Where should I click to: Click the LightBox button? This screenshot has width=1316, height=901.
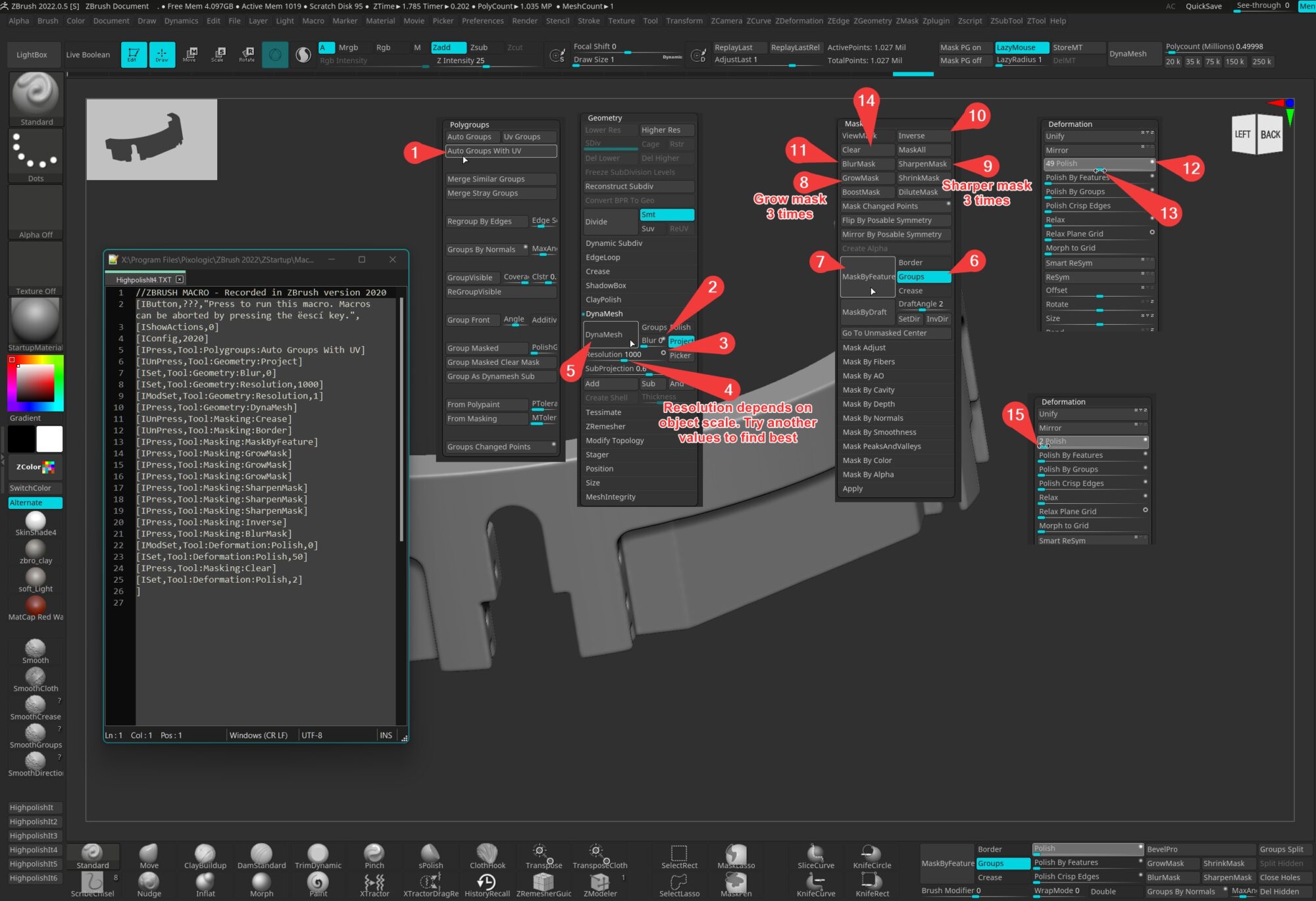coord(32,55)
